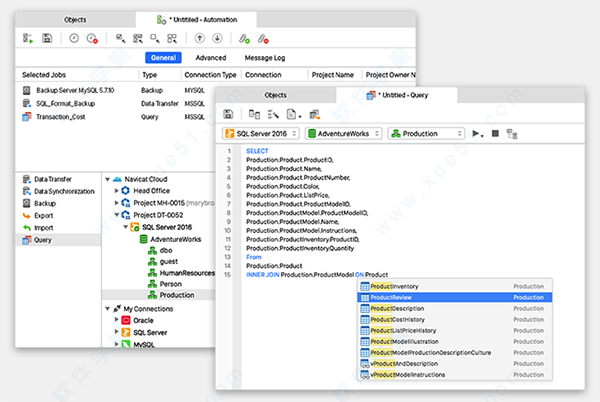
Task: Select Backup job type in sidebar
Action: click(x=39, y=203)
